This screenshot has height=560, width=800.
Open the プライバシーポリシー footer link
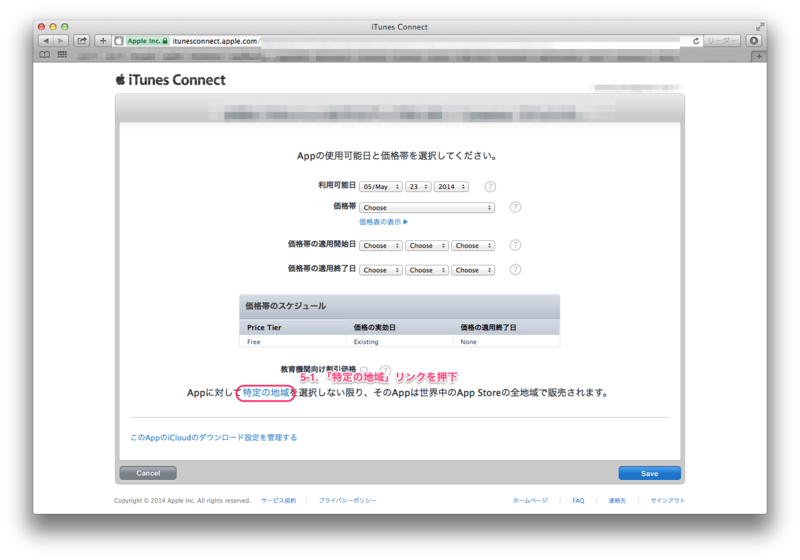(347, 501)
